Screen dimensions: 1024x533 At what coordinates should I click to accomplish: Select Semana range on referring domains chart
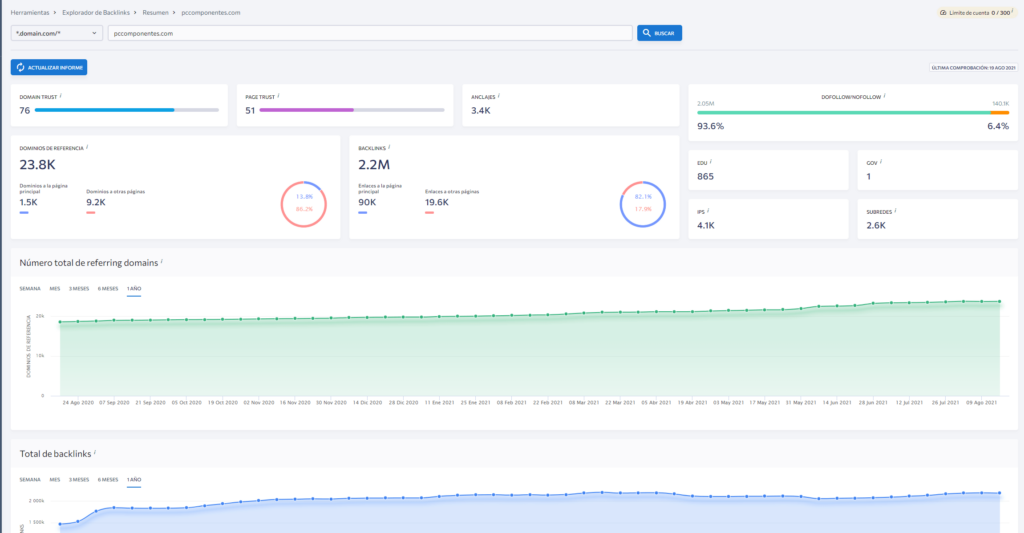[30, 288]
